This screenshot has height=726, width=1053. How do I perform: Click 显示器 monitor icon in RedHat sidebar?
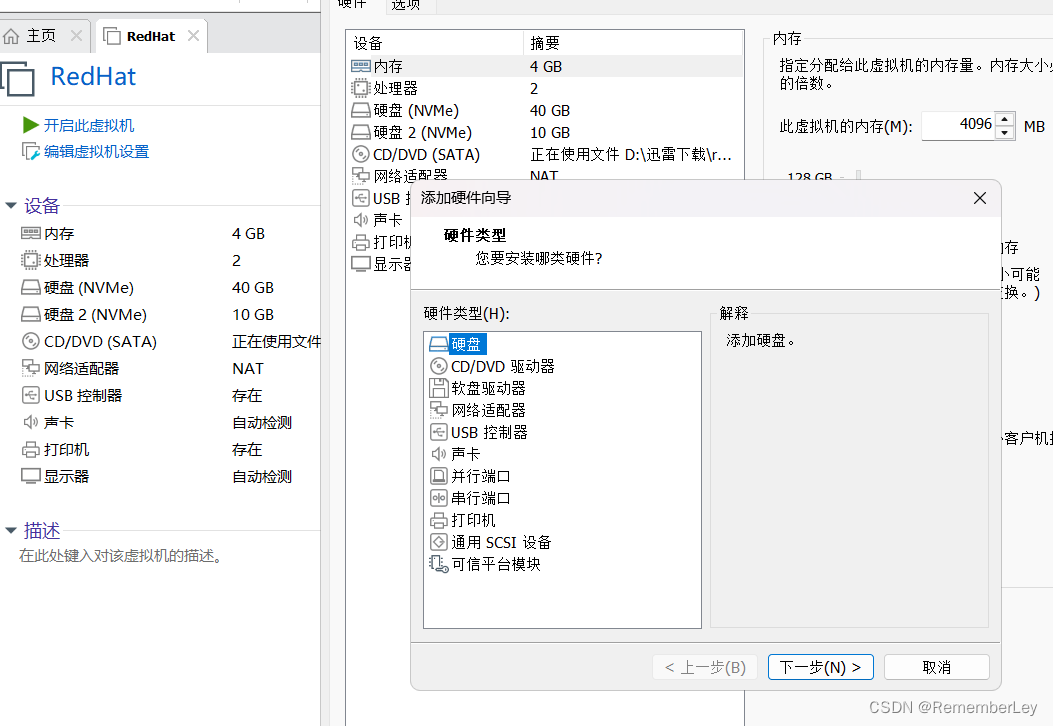click(x=31, y=476)
